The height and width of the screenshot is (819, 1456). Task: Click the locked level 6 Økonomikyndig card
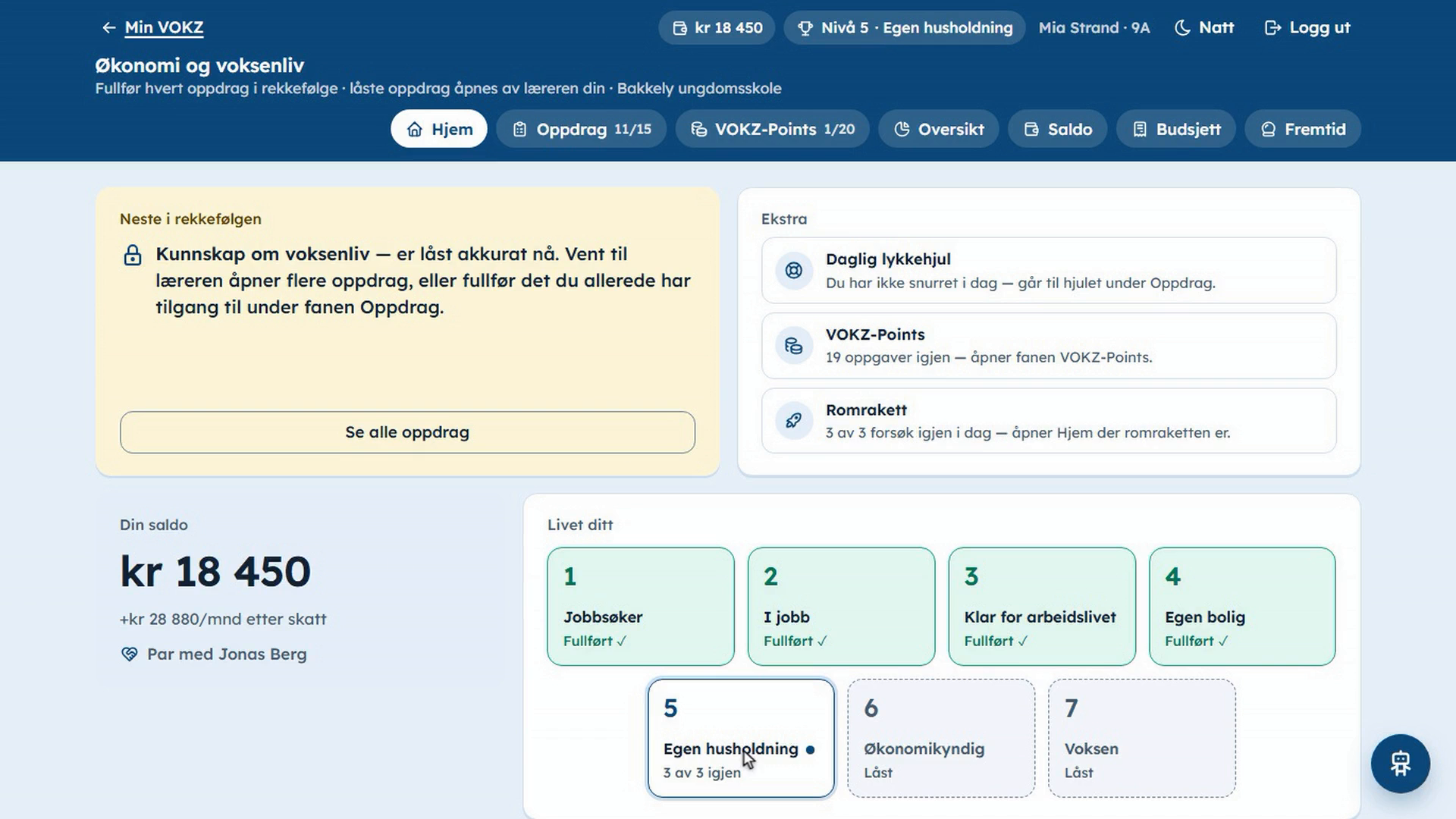[x=941, y=738]
